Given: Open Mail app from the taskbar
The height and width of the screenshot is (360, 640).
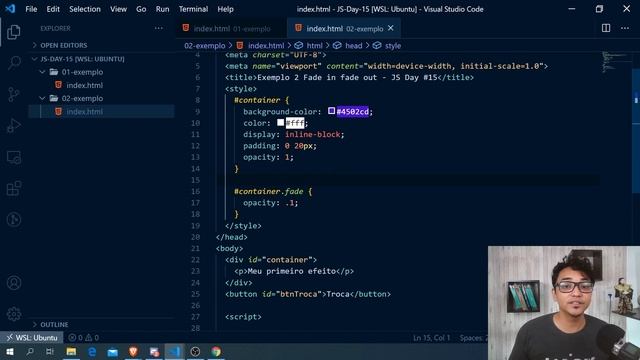Looking at the screenshot, I should 113,351.
